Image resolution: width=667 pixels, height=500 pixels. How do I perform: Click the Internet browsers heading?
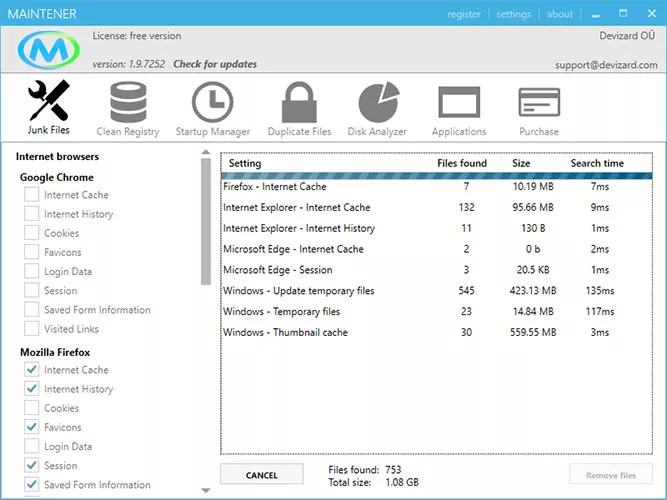(57, 157)
